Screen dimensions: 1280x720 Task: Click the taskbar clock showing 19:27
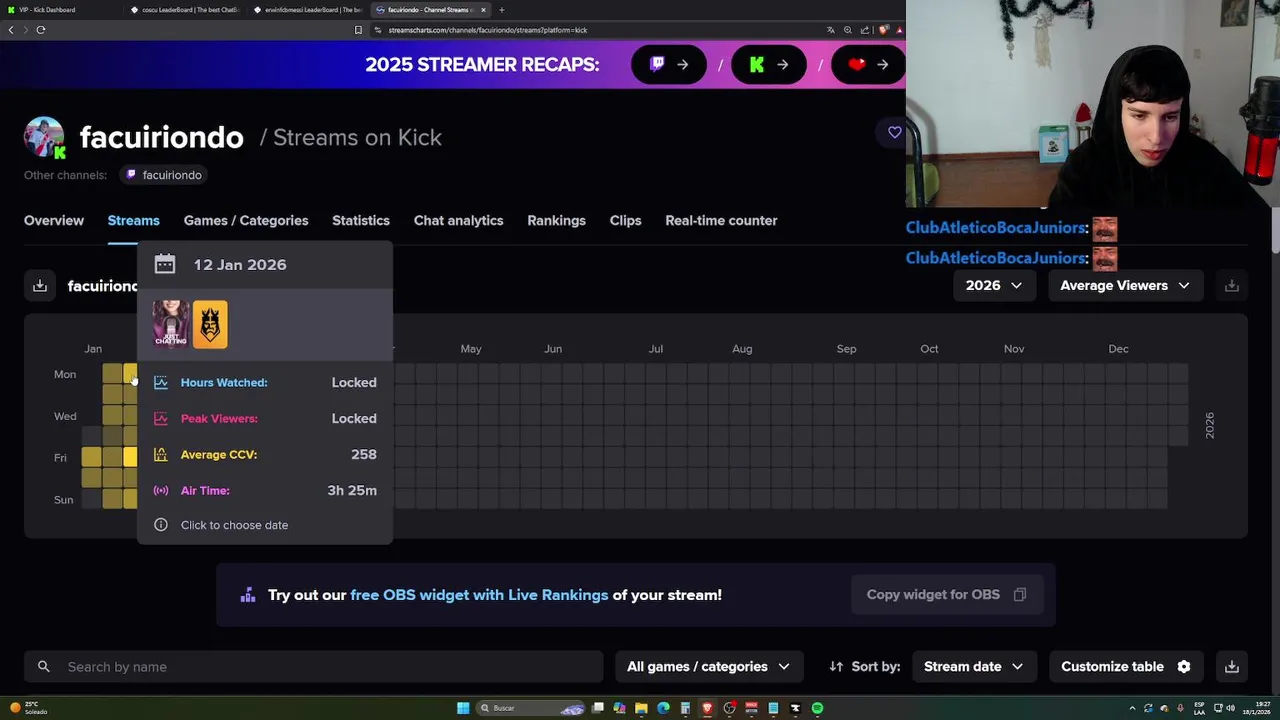point(1258,708)
